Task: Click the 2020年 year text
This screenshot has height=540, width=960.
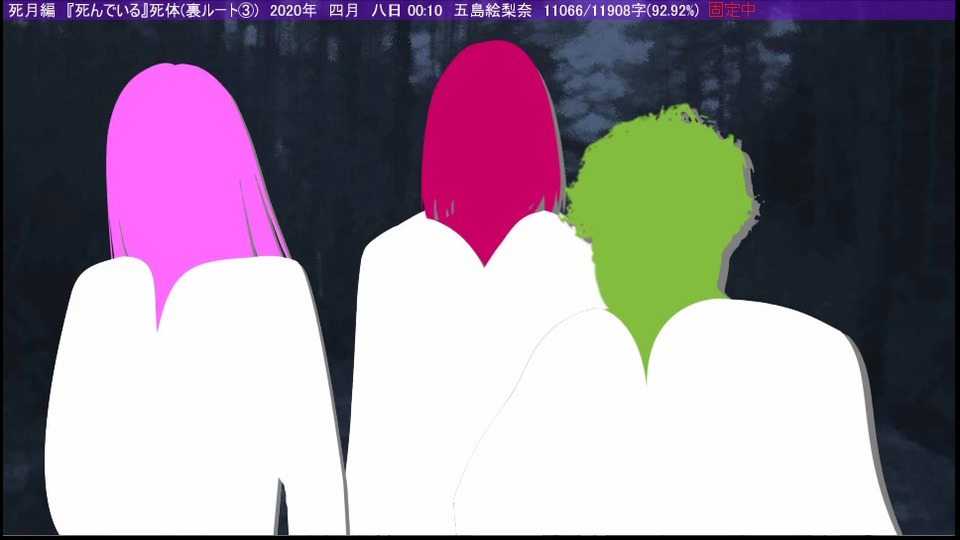Action: (293, 10)
